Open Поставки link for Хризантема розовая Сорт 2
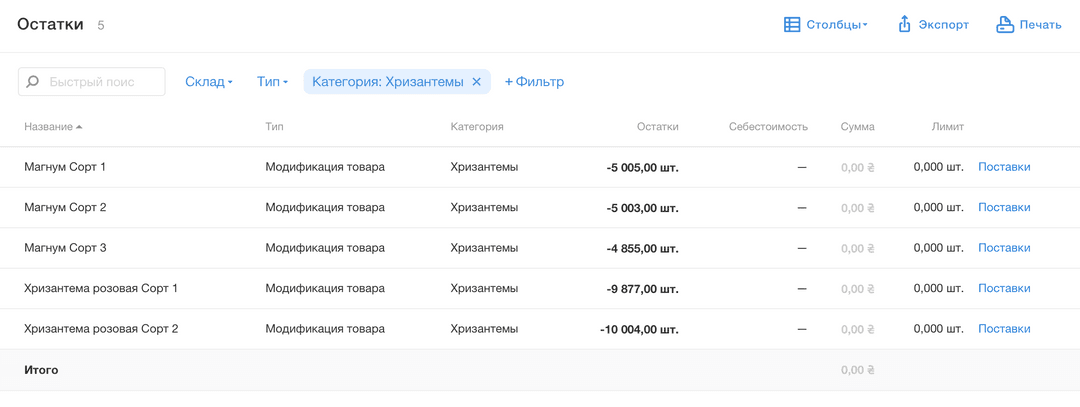The image size is (1080, 407). 1004,329
